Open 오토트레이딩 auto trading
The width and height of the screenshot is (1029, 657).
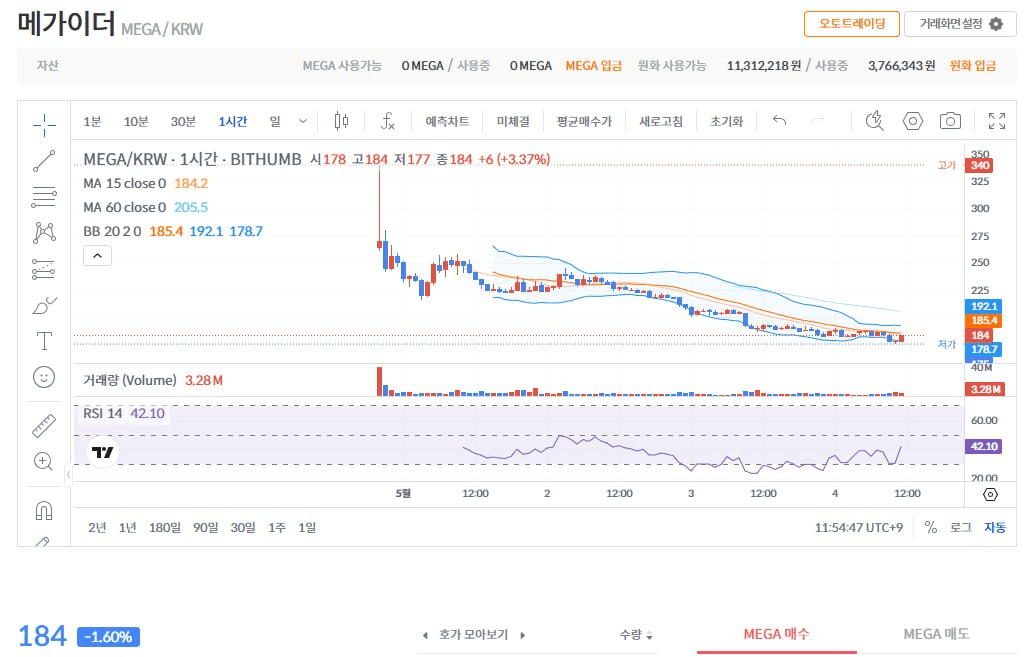tap(852, 24)
